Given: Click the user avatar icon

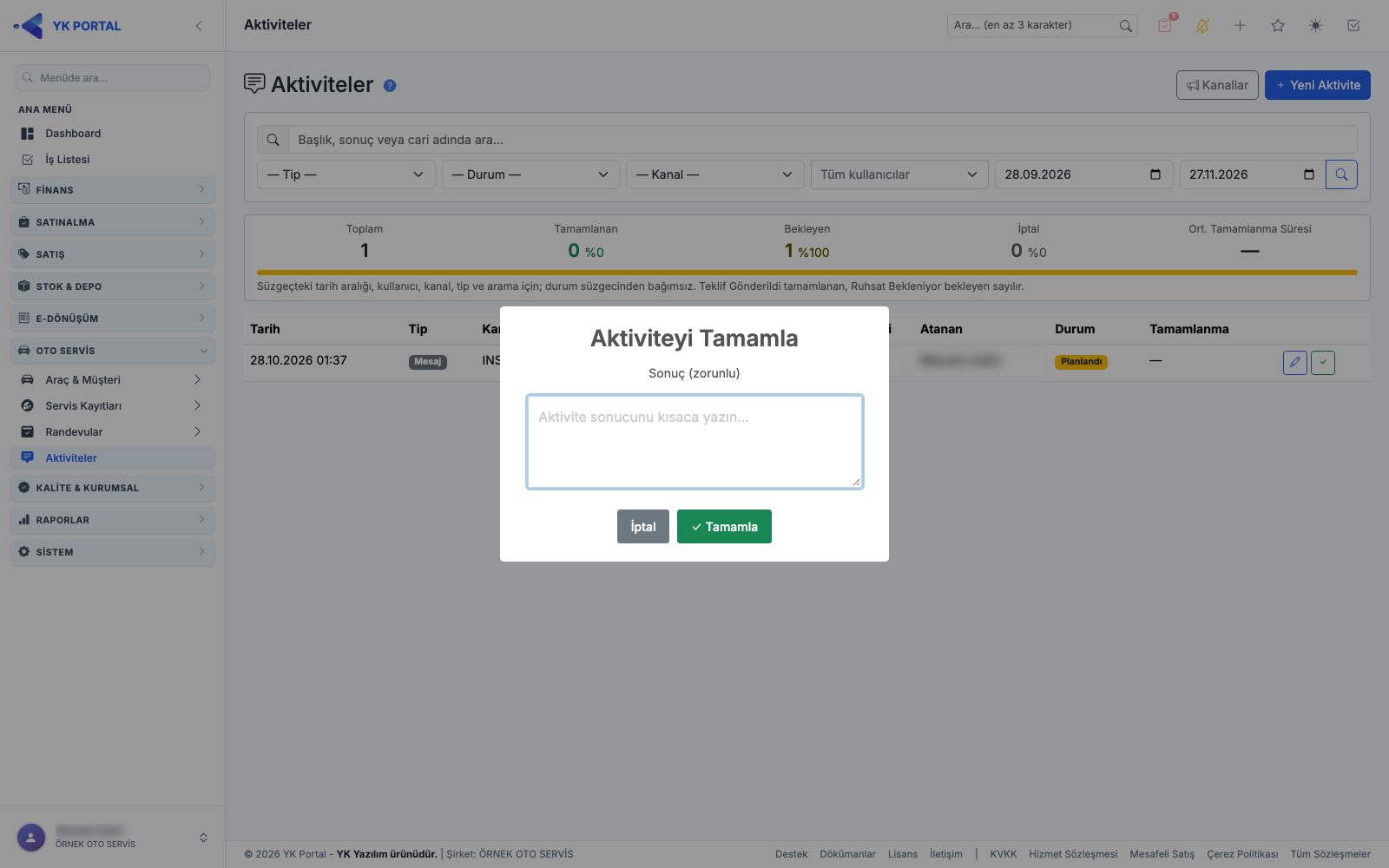Looking at the screenshot, I should (x=31, y=838).
